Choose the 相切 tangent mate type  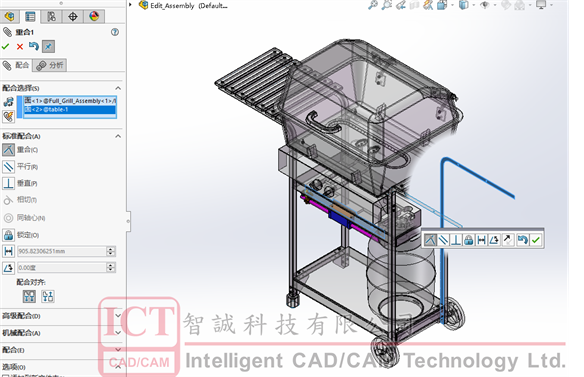(x=20, y=200)
